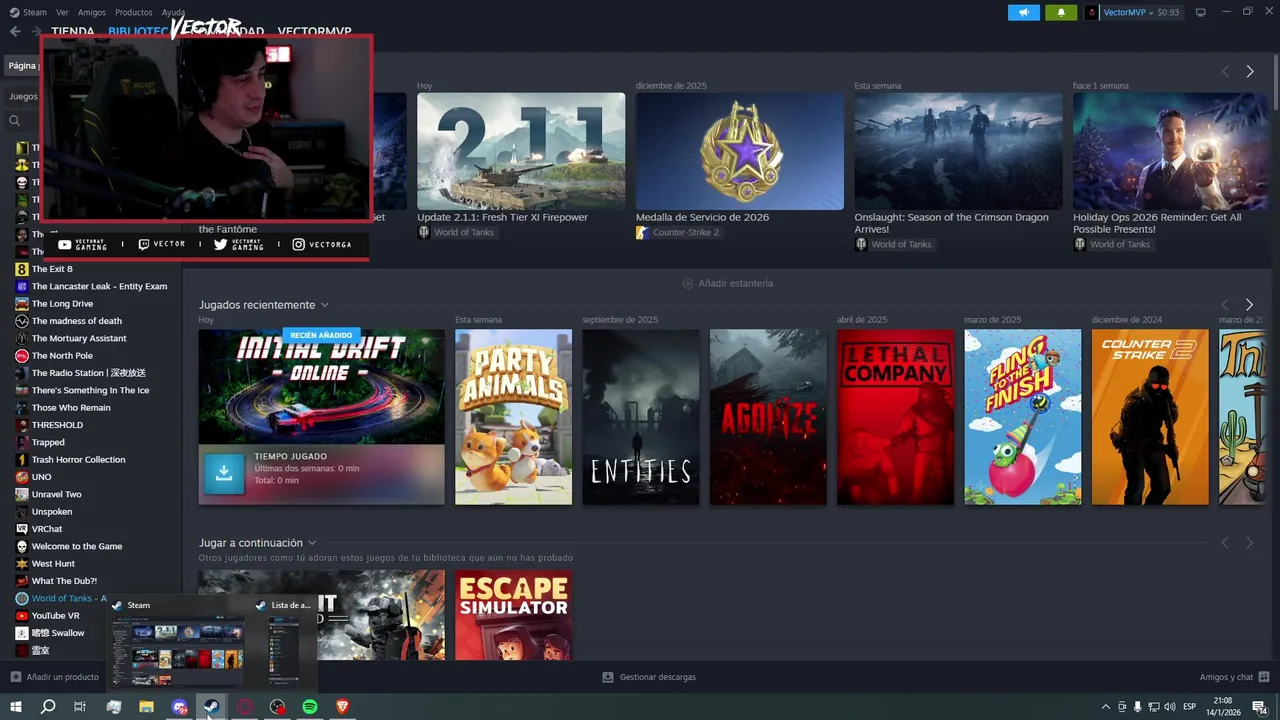Download Initial Drift Online with blue button
The image size is (1280, 720).
(x=224, y=474)
